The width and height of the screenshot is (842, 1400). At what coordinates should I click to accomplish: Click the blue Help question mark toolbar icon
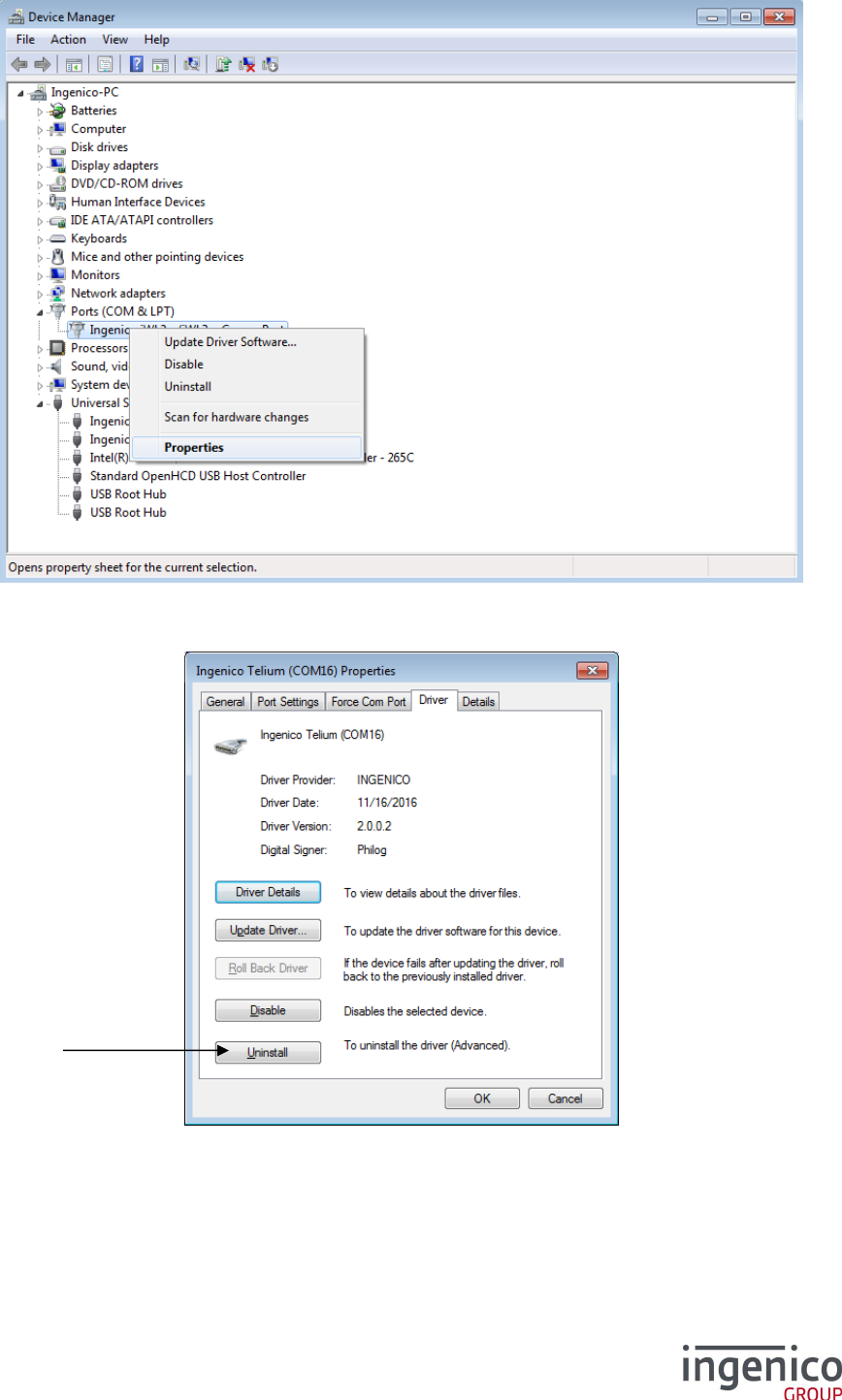tap(137, 64)
